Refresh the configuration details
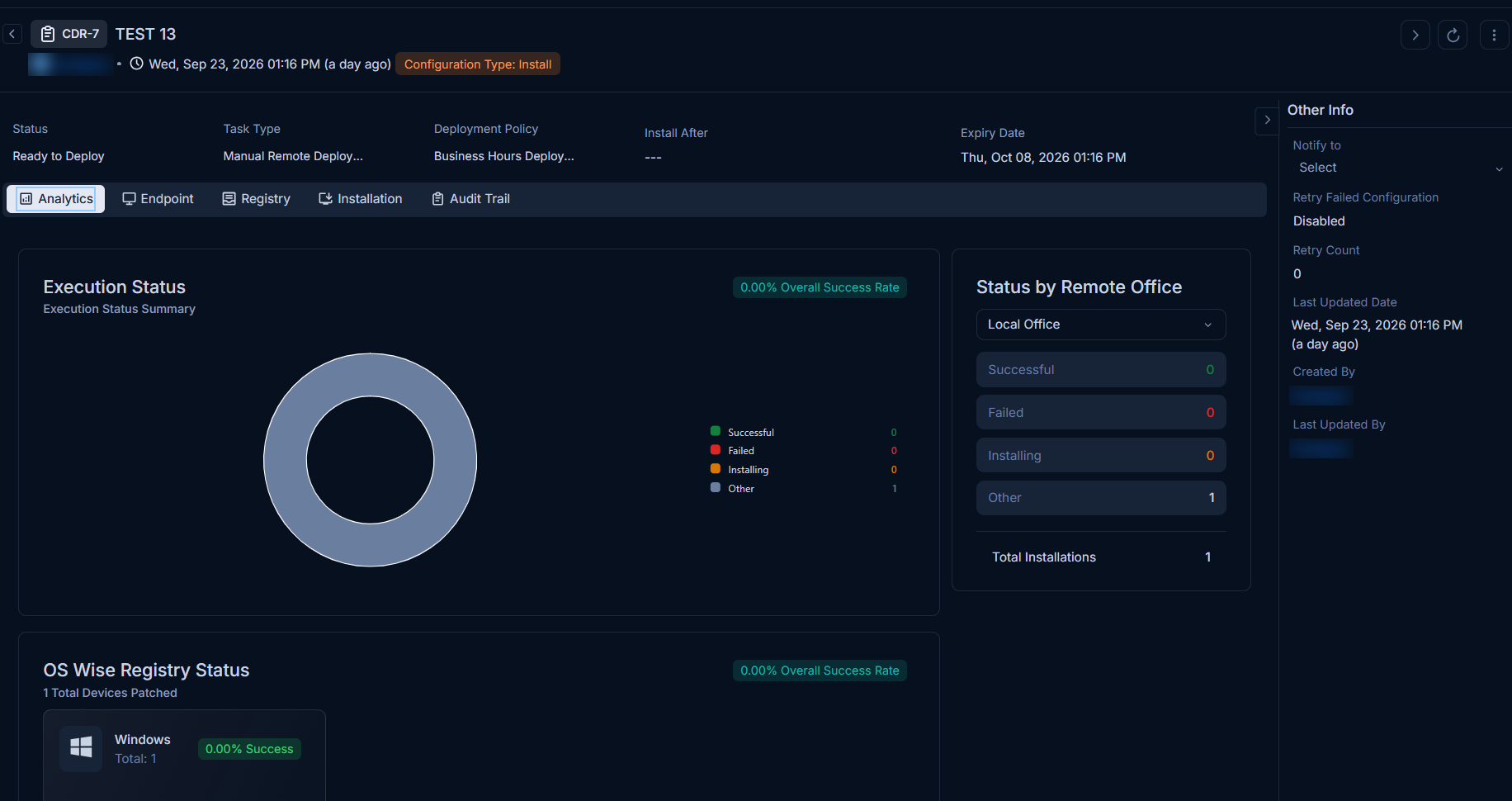This screenshot has width=1512, height=801. (x=1453, y=35)
